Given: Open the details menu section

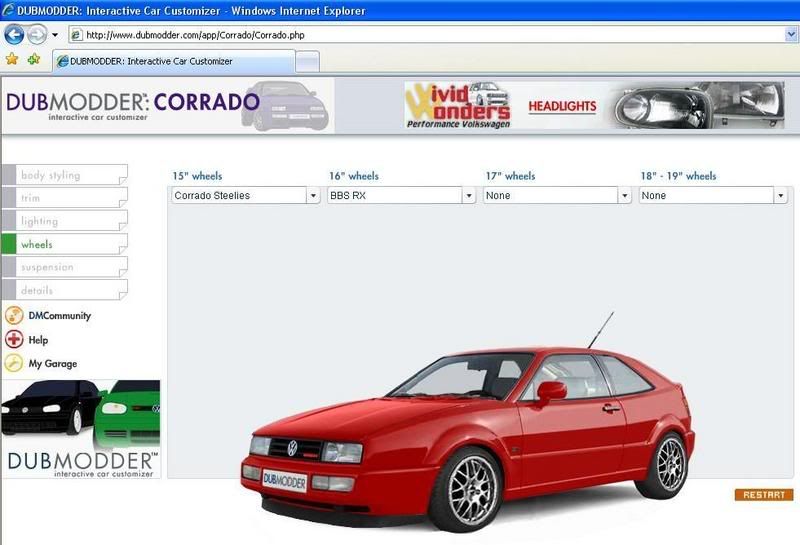Looking at the screenshot, I should [x=65, y=290].
